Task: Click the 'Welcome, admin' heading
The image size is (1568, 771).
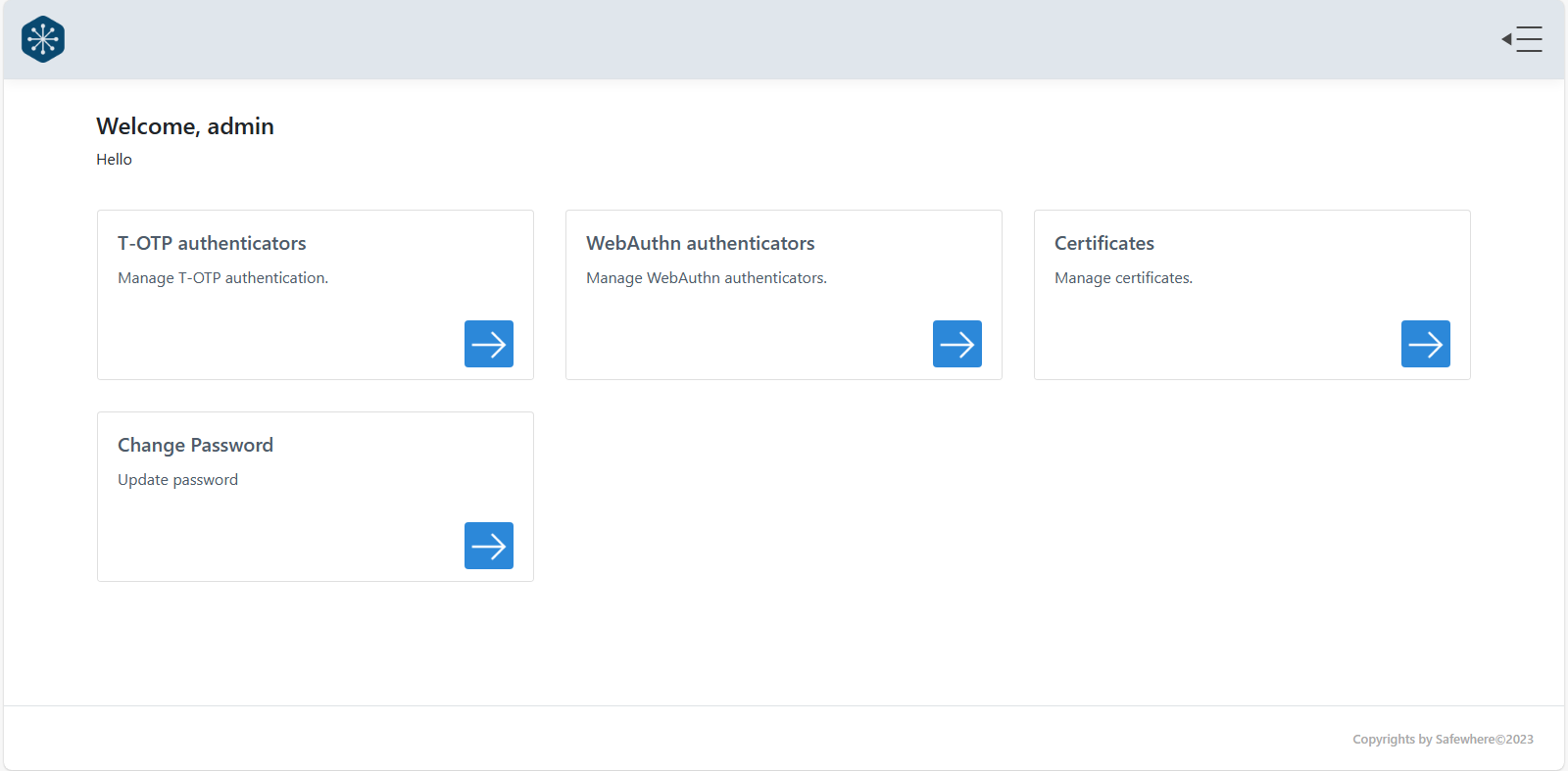Action: [x=185, y=126]
